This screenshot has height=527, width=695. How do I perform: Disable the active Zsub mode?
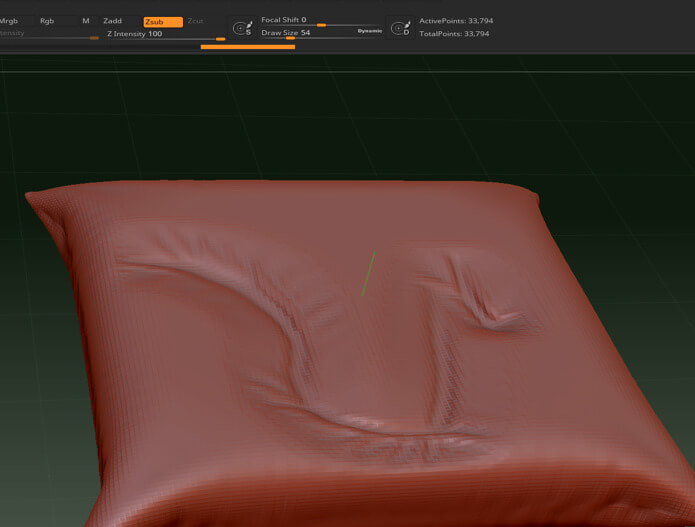click(x=163, y=22)
